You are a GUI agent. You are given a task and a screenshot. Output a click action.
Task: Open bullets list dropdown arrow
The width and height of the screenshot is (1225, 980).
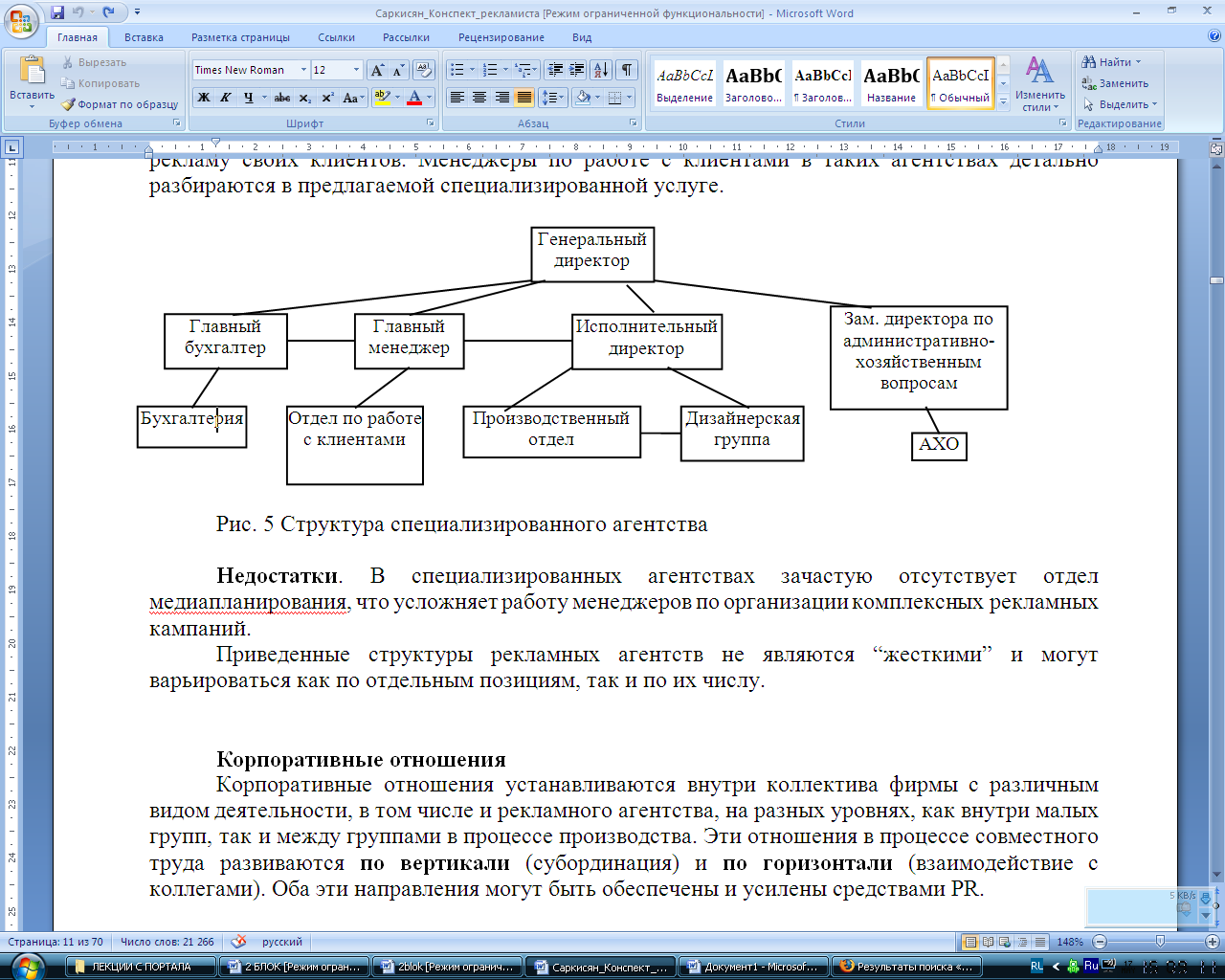pyautogui.click(x=473, y=70)
